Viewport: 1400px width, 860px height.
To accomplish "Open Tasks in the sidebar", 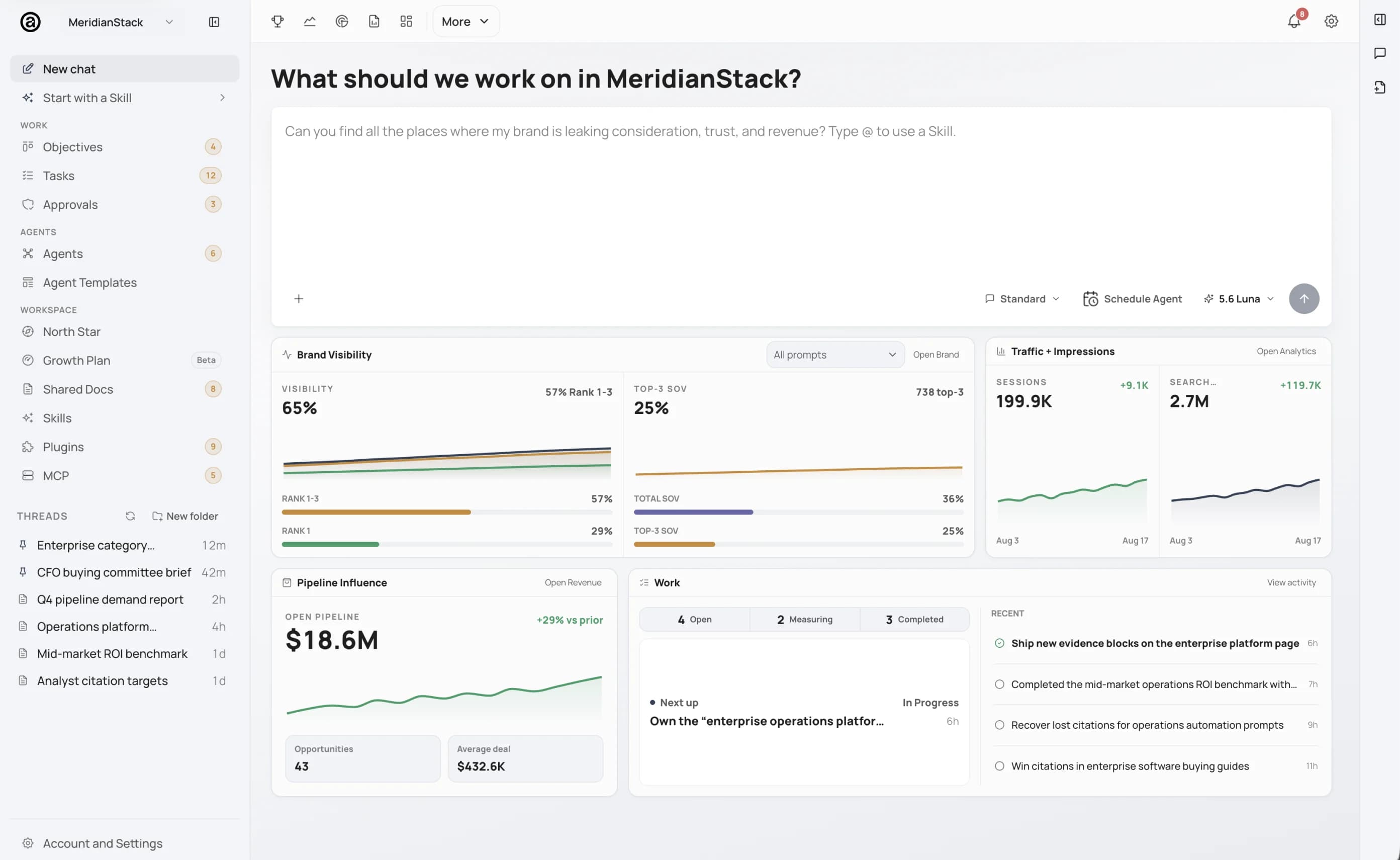I will 125,175.
